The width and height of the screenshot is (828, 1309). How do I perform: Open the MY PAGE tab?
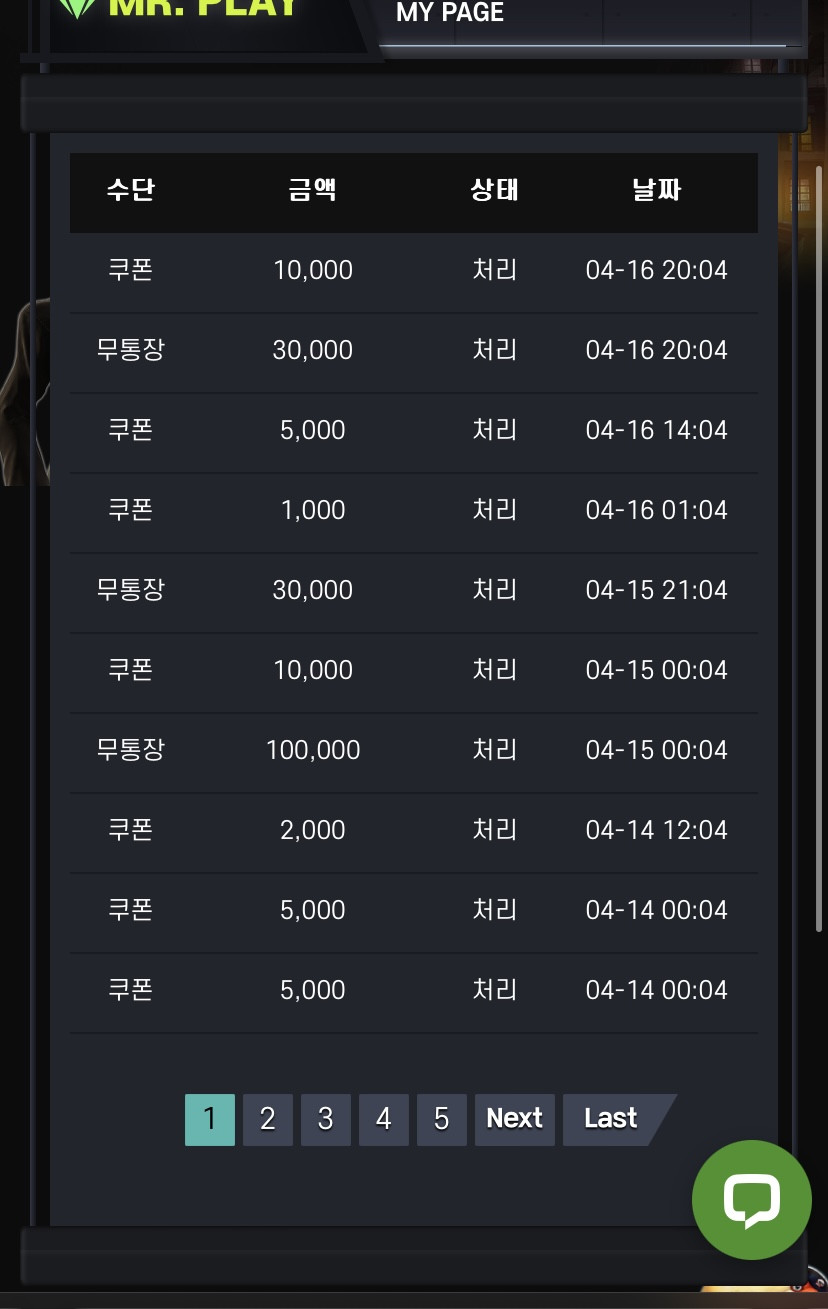pyautogui.click(x=450, y=13)
